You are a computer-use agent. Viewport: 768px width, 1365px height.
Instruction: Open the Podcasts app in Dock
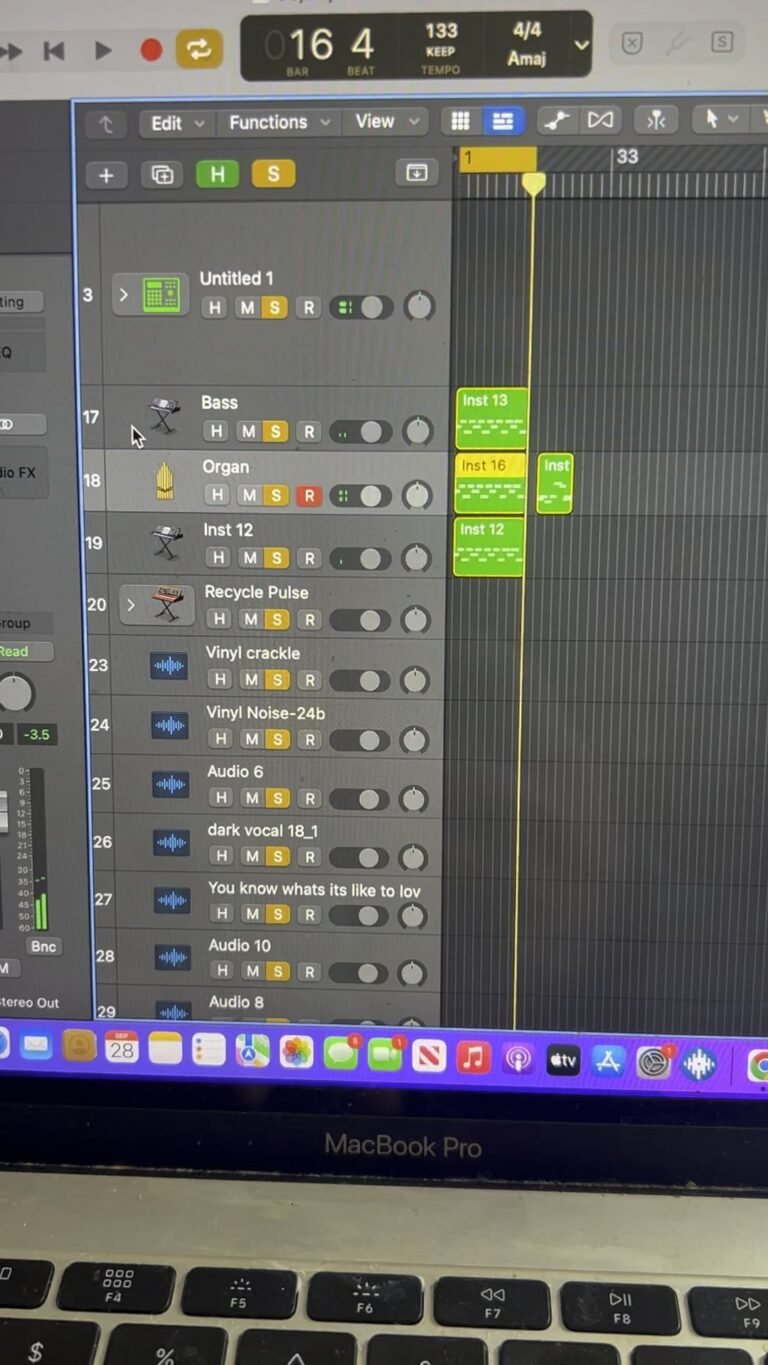click(x=518, y=1058)
